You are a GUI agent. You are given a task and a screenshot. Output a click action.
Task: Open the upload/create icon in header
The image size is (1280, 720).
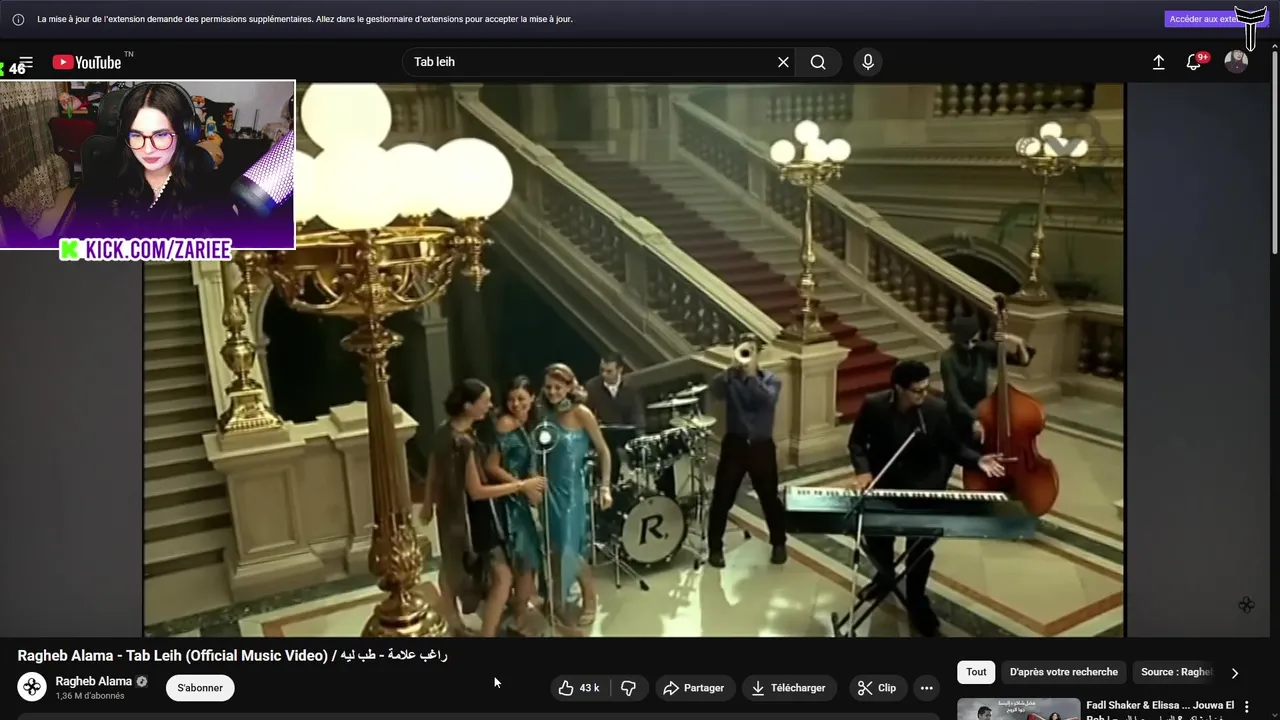coord(1159,62)
